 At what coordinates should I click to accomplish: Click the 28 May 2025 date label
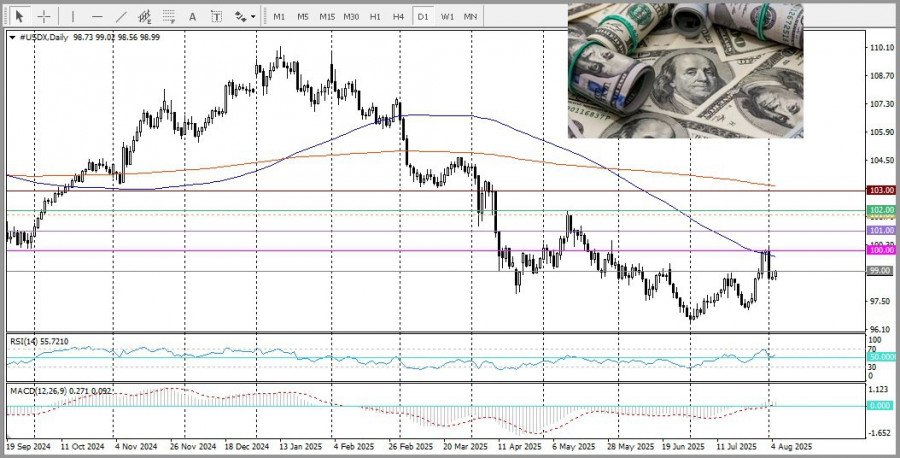tap(630, 446)
